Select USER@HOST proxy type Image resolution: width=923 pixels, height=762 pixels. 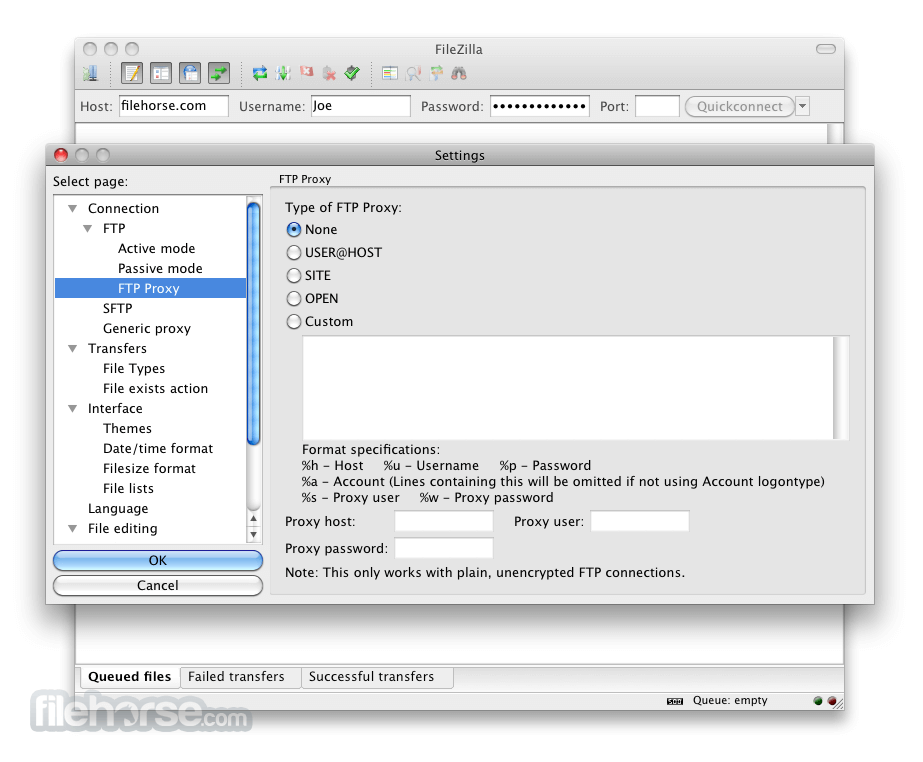pyautogui.click(x=294, y=253)
